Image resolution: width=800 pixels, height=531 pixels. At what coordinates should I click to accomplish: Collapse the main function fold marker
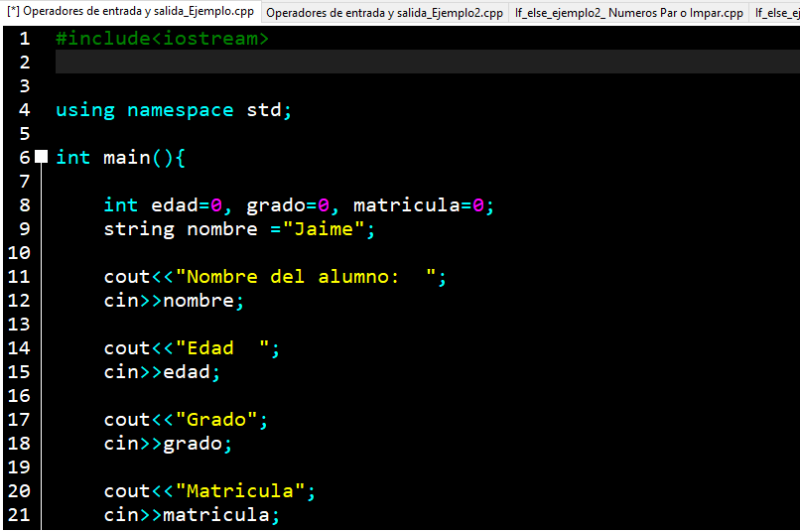(41, 157)
